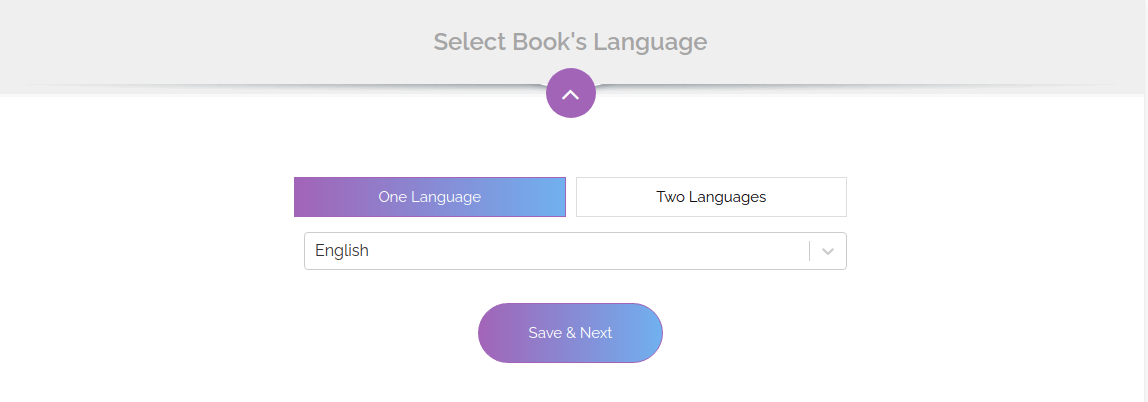Choose the white Two Languages toggle button
This screenshot has height=402, width=1148.
tap(711, 197)
